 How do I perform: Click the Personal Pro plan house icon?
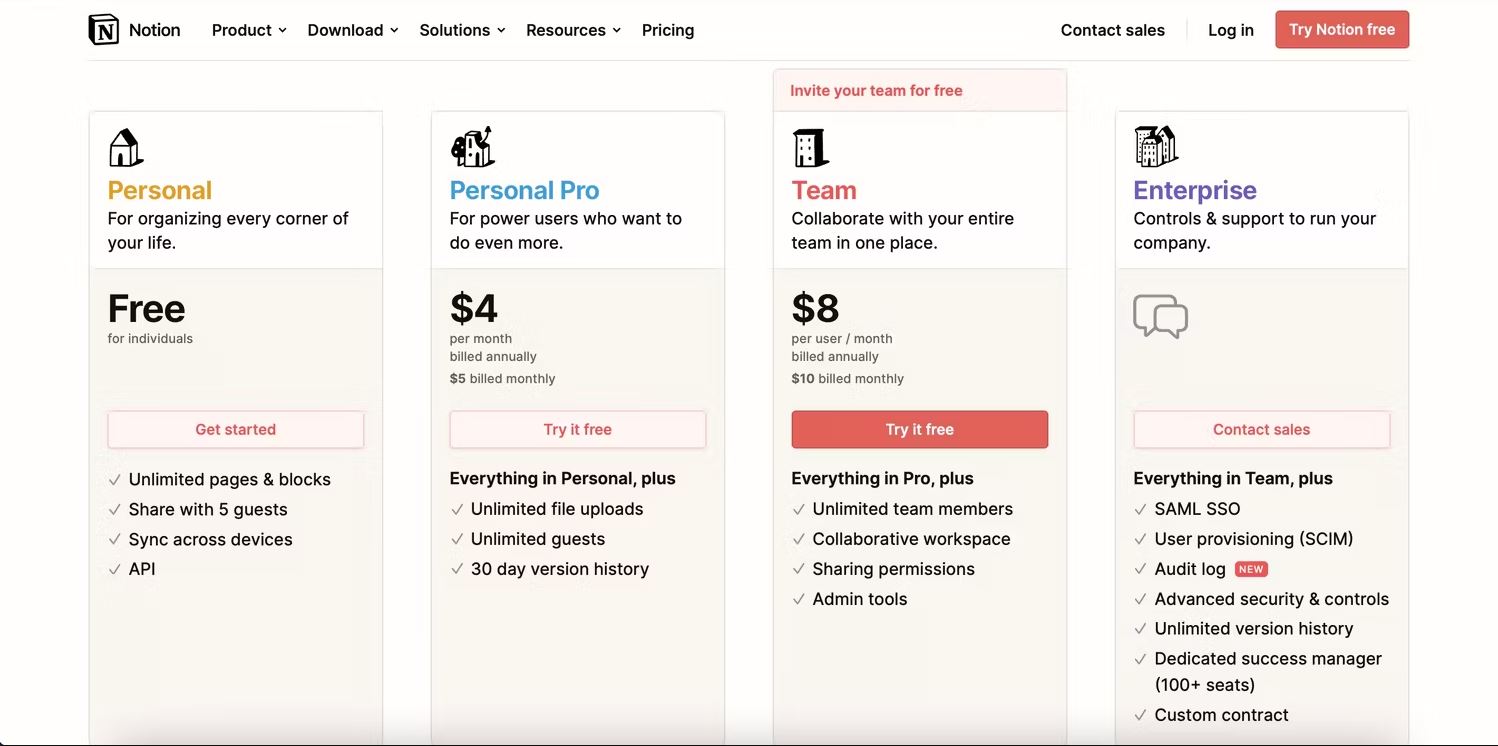472,147
